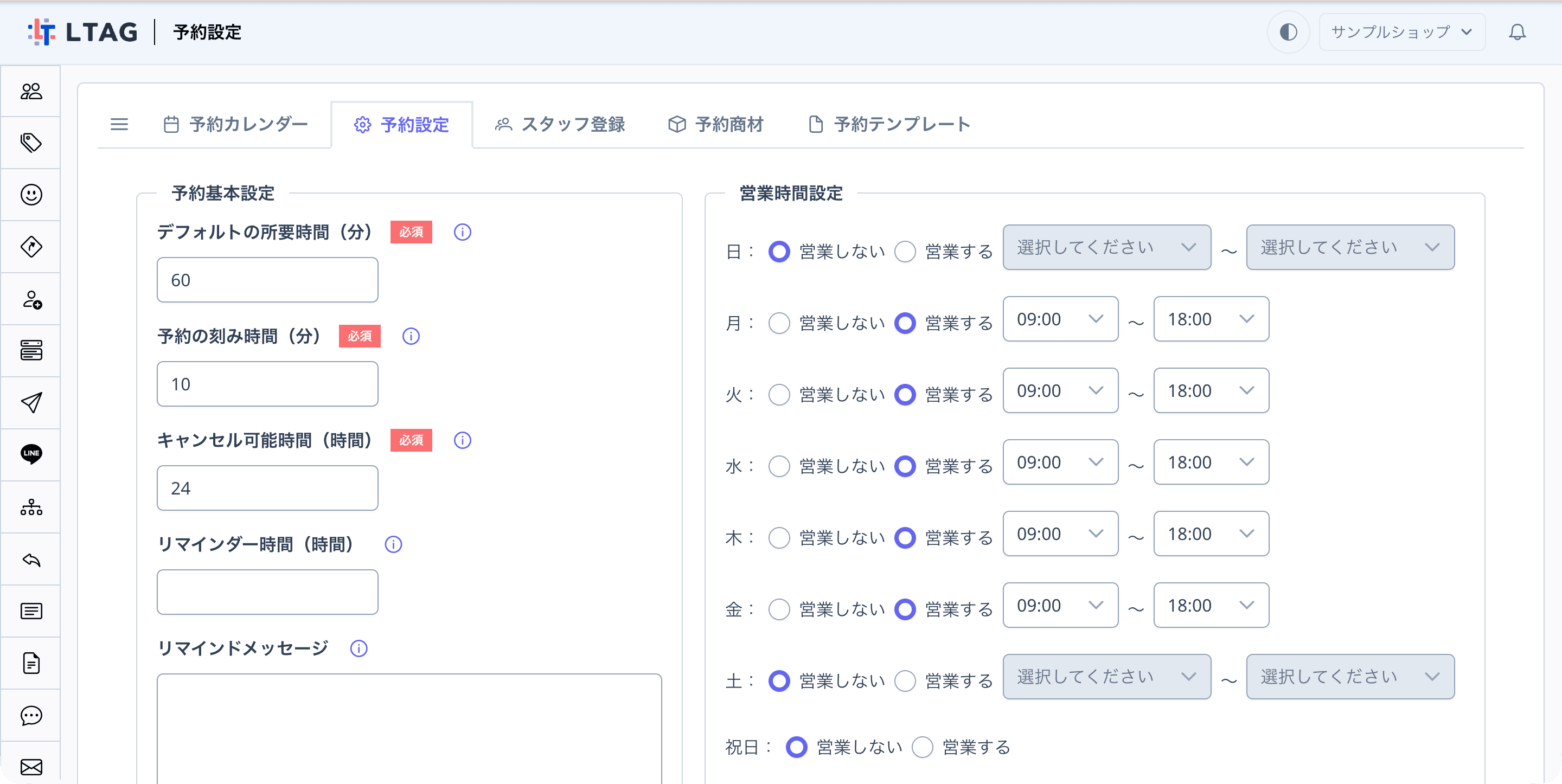The width and height of the screenshot is (1562, 784).
Task: Open the chat bubble sidebar icon
Action: click(31, 716)
